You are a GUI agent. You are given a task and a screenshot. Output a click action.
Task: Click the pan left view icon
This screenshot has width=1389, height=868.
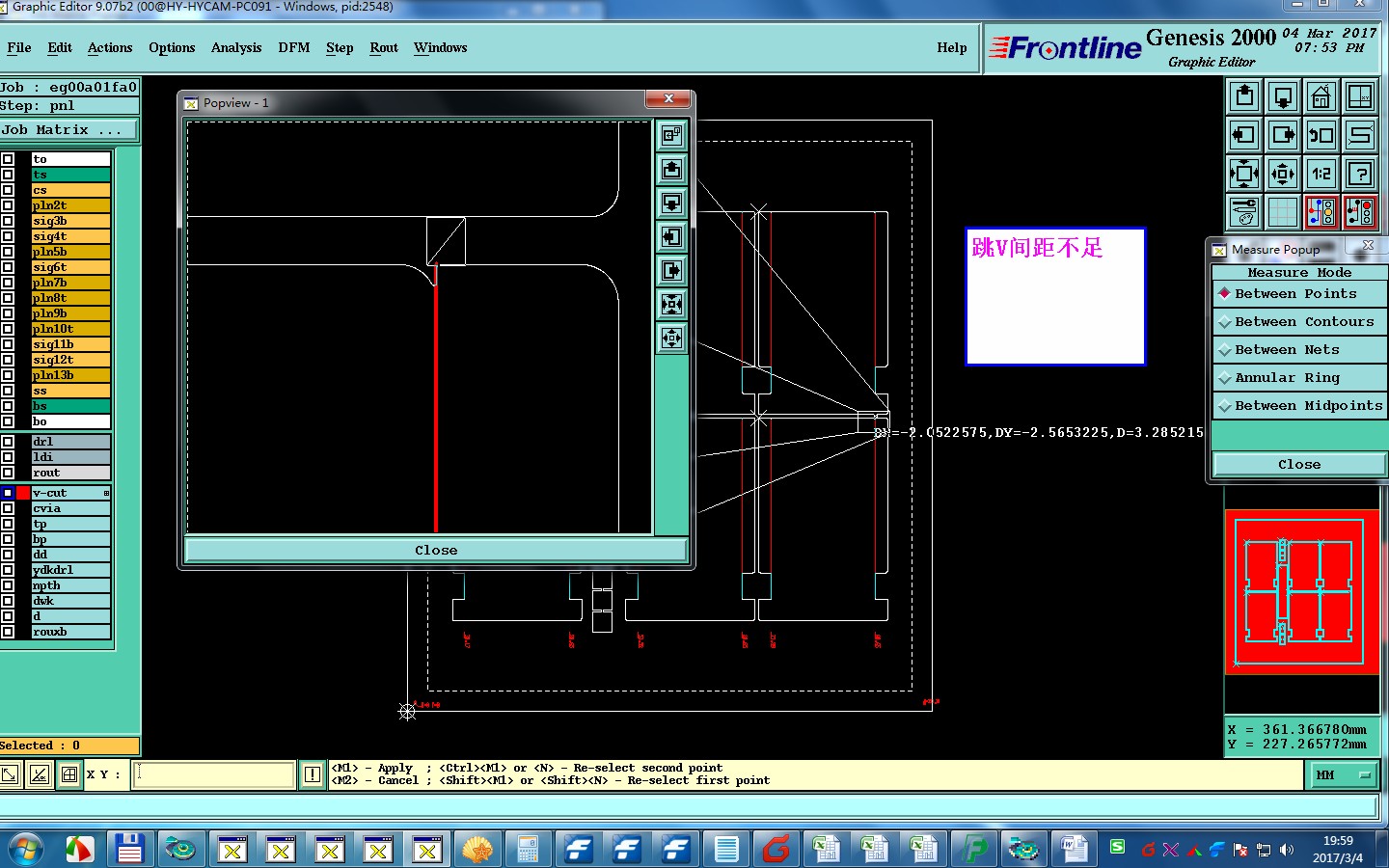click(x=1244, y=135)
